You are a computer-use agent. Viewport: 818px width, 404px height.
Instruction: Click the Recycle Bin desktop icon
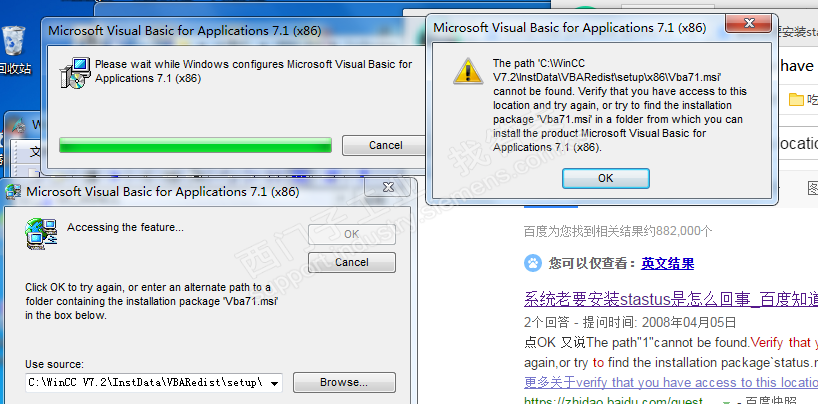click(14, 42)
